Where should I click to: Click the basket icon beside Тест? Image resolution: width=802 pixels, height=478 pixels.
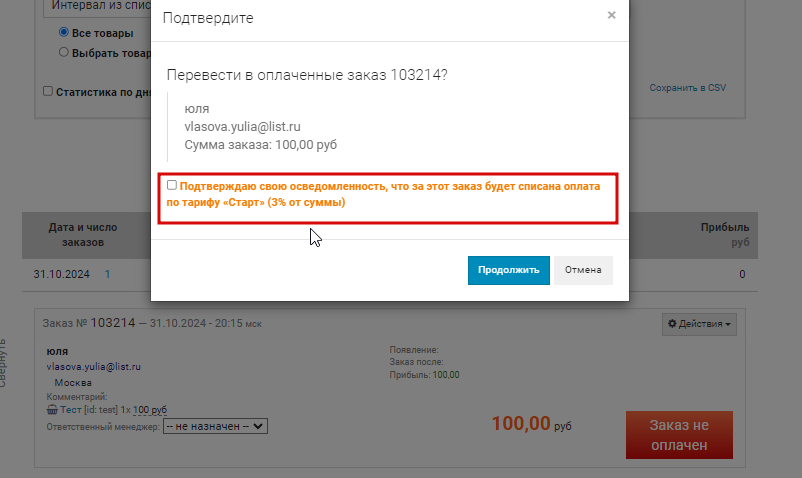tap(52, 409)
